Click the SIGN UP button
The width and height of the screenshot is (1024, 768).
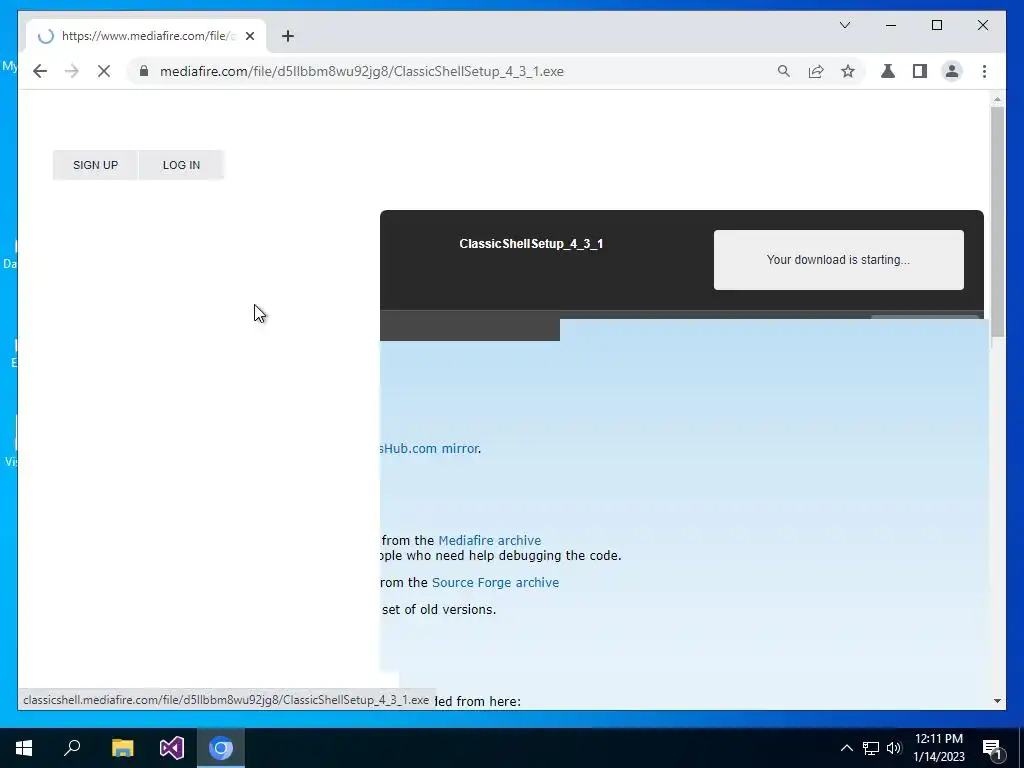[x=95, y=165]
